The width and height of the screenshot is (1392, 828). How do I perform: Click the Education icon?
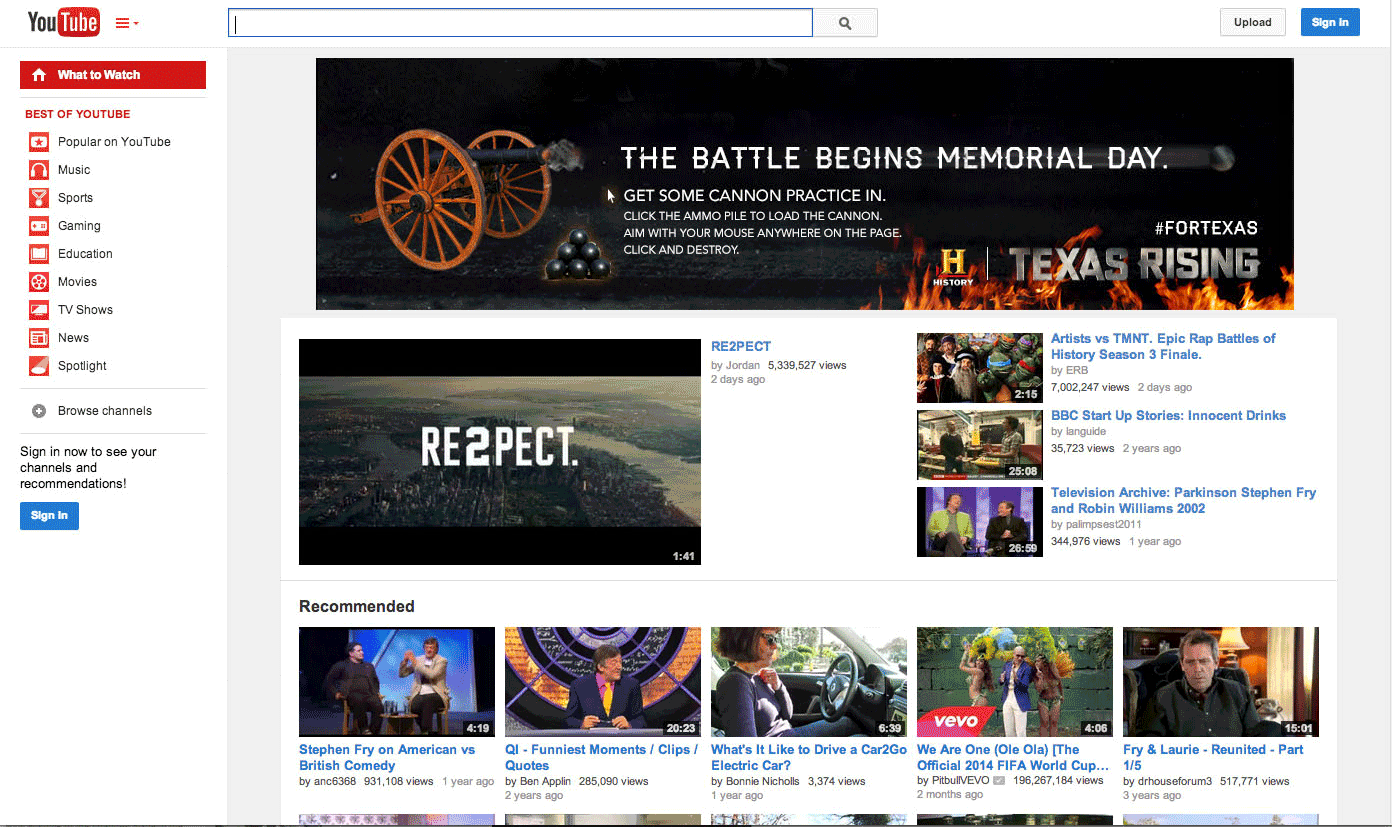coord(39,254)
